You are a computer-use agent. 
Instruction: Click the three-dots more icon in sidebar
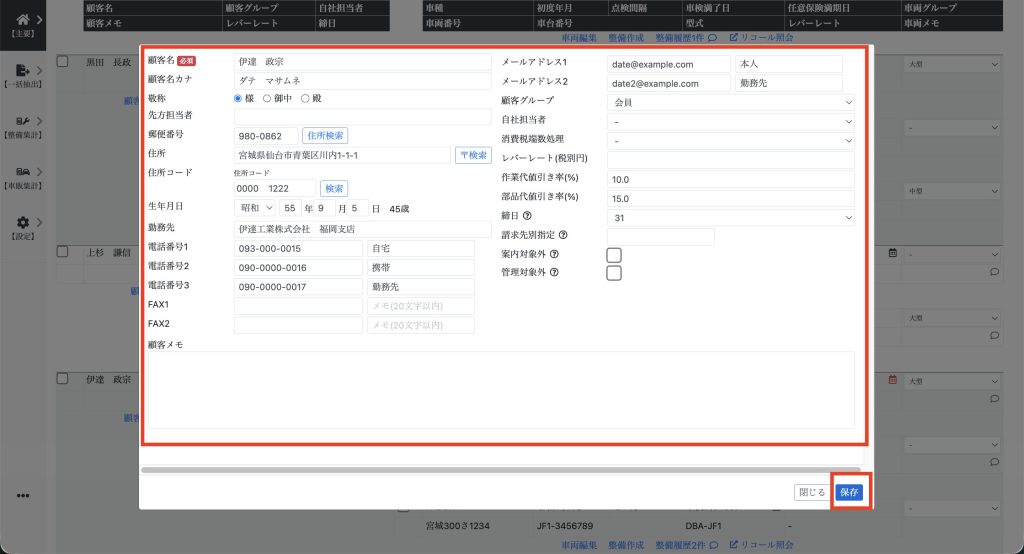pyautogui.click(x=23, y=495)
